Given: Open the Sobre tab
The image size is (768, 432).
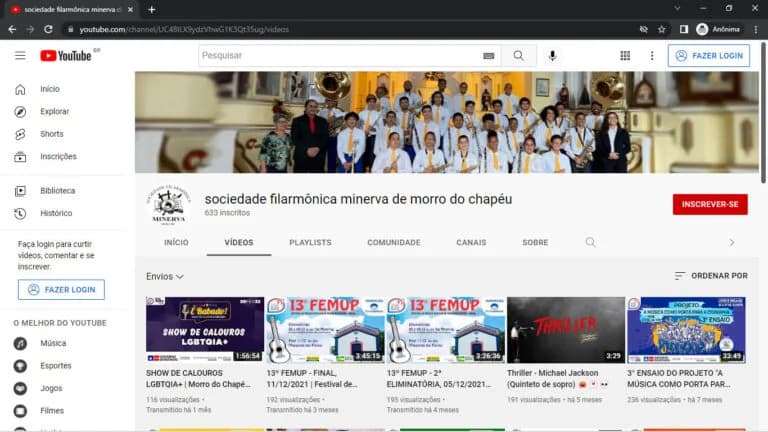Looking at the screenshot, I should click(x=535, y=243).
